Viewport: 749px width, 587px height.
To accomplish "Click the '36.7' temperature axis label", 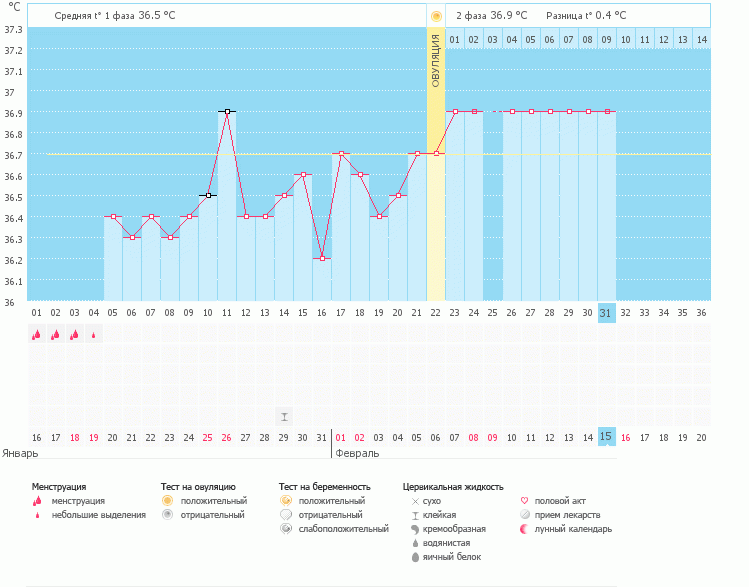I will (x=13, y=155).
